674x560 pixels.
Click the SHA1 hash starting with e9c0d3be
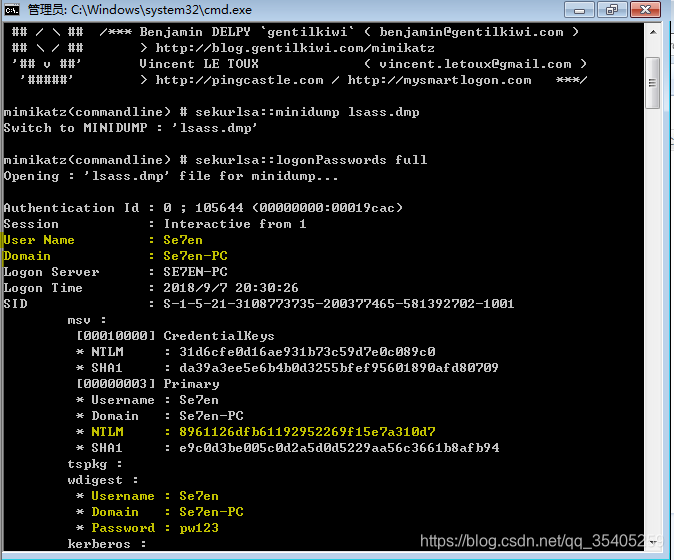(339, 448)
